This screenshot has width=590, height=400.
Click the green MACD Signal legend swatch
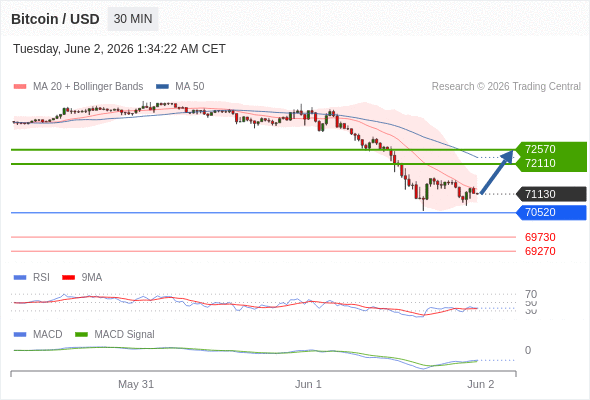(81, 335)
